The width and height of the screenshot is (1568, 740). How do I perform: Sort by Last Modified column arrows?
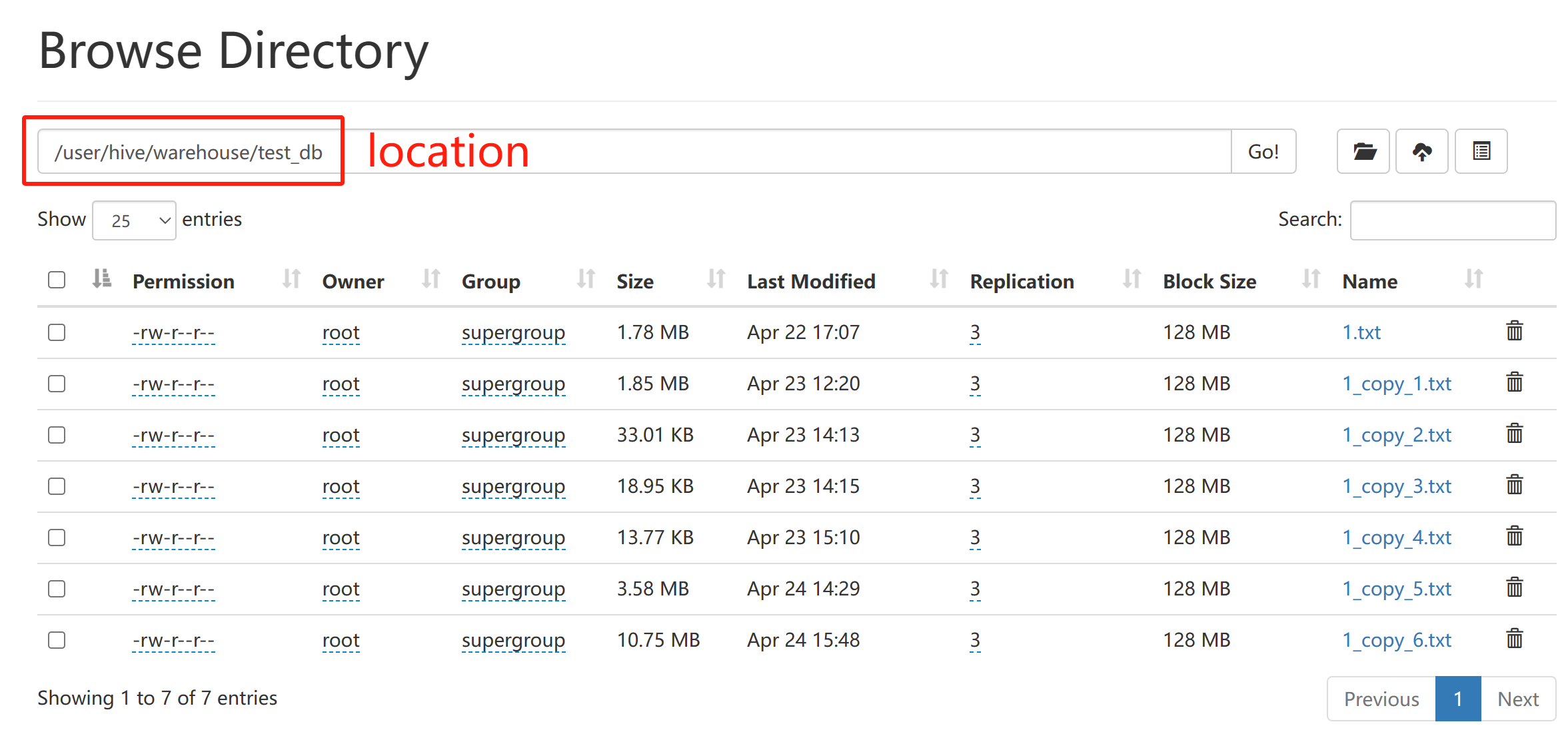click(938, 279)
